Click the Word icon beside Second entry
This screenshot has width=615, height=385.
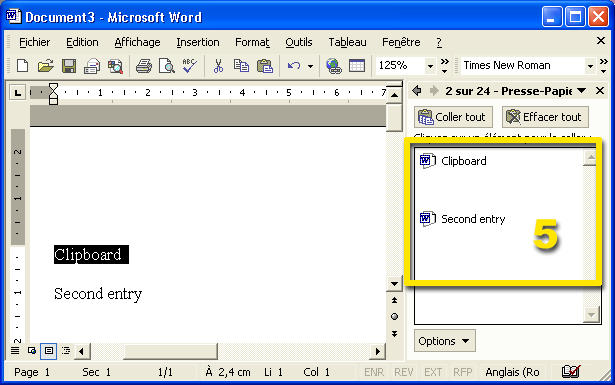(x=428, y=219)
